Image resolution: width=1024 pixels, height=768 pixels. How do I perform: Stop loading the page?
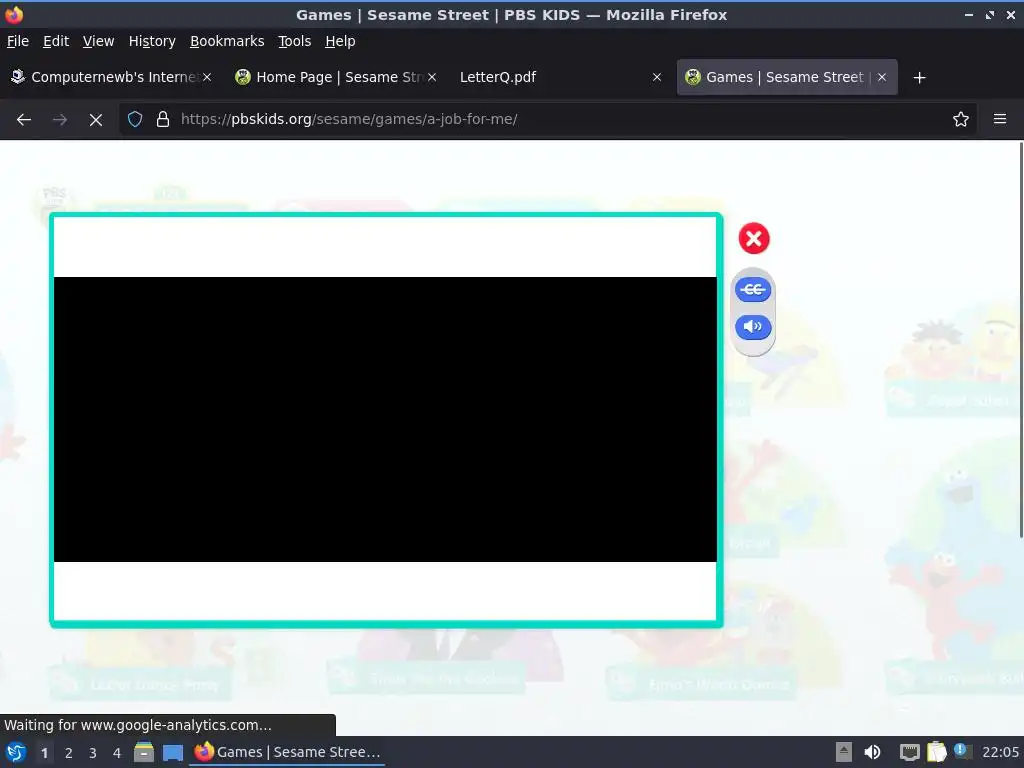(x=95, y=120)
